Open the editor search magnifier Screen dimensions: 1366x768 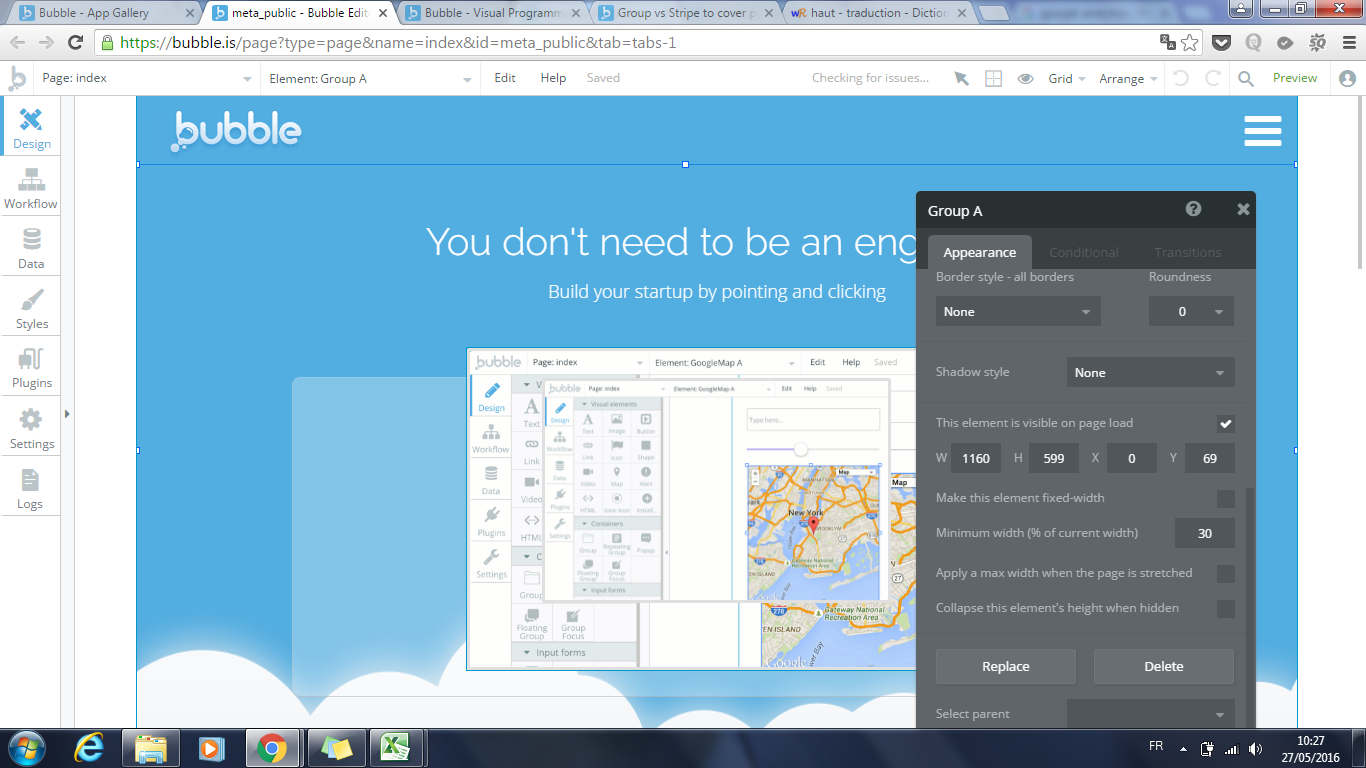pyautogui.click(x=1246, y=78)
